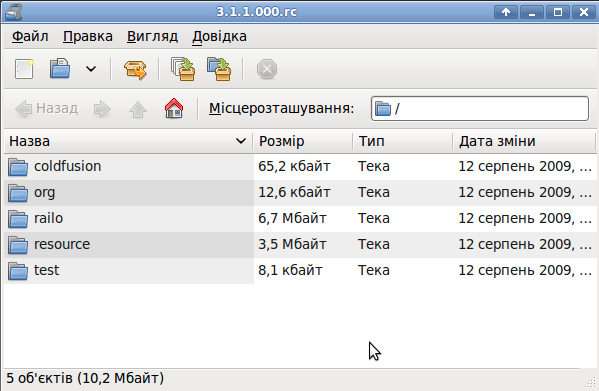Go to home location icon

[x=174, y=109]
